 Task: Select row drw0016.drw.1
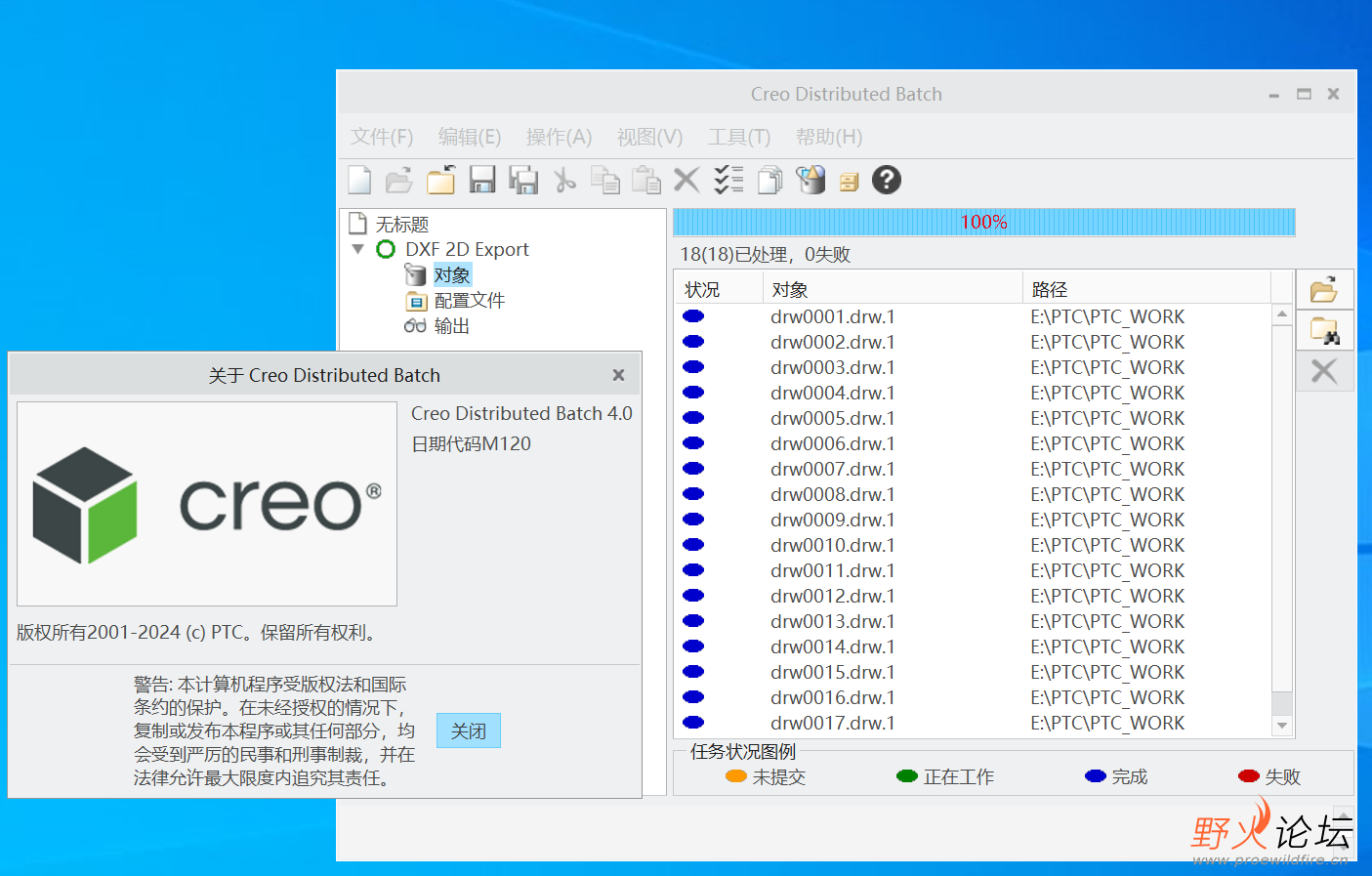[974, 697]
